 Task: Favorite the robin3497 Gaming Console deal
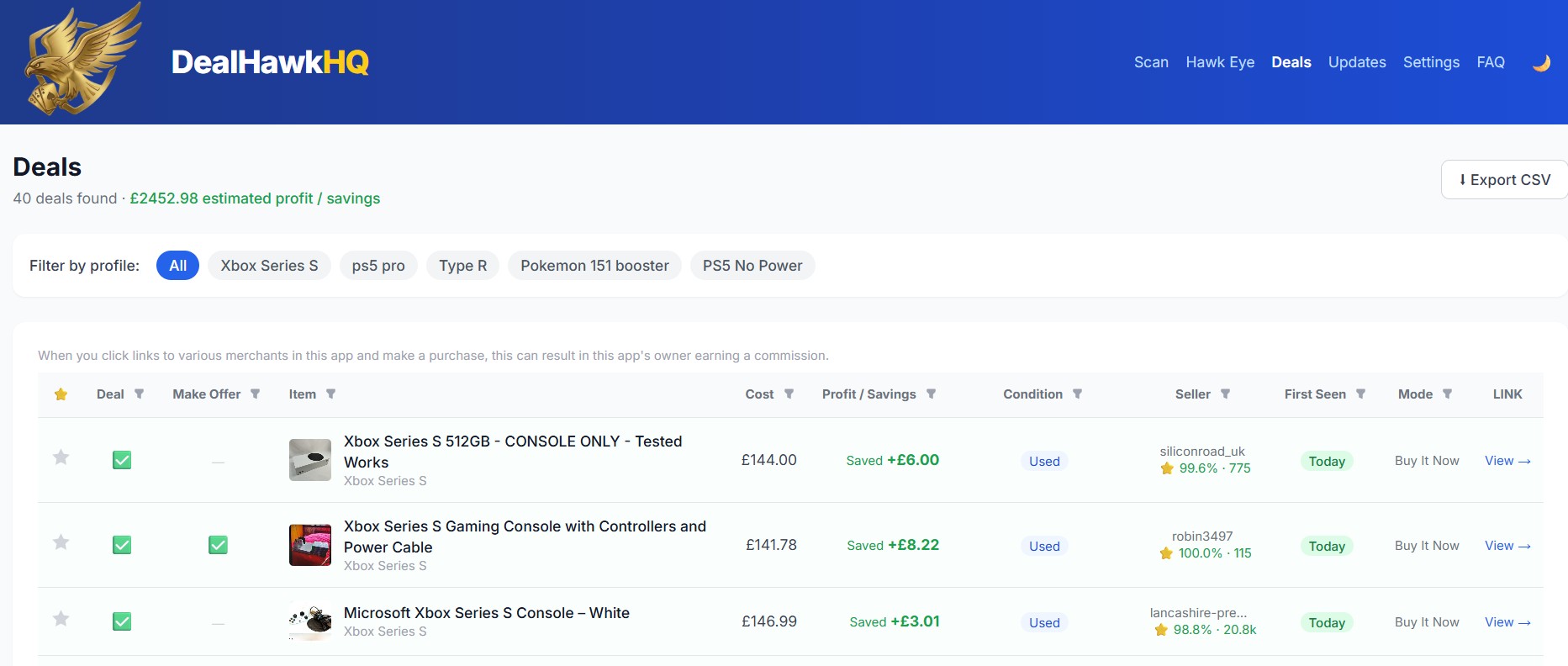click(x=61, y=542)
